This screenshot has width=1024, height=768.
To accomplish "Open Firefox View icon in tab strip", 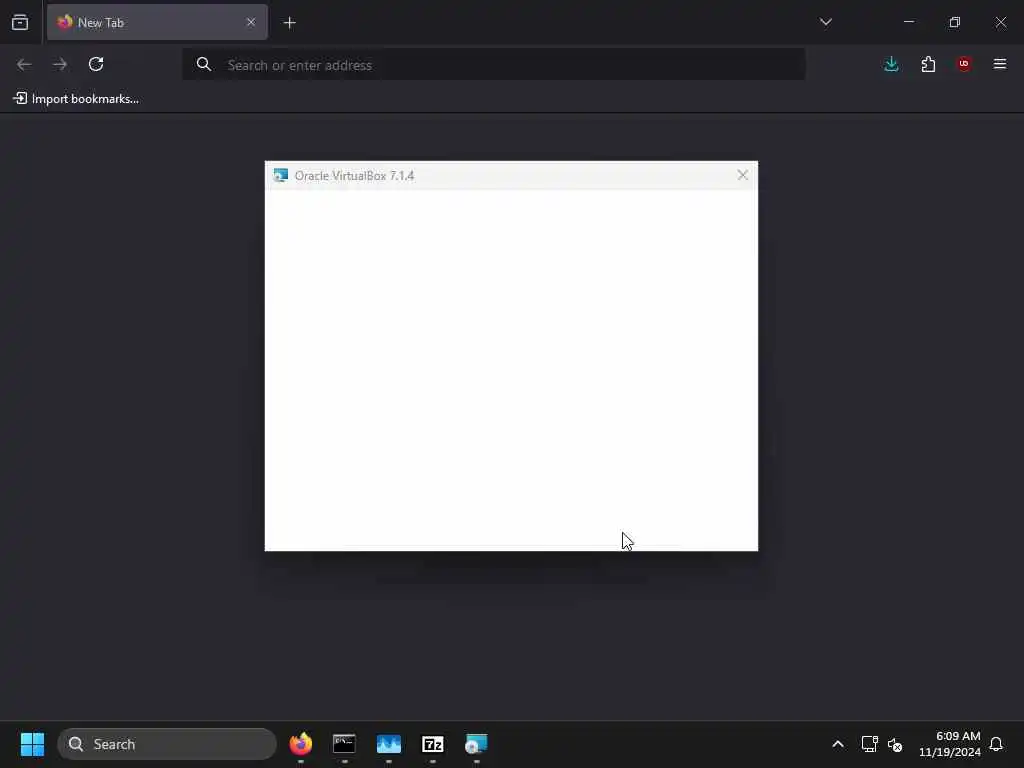I will (x=20, y=22).
